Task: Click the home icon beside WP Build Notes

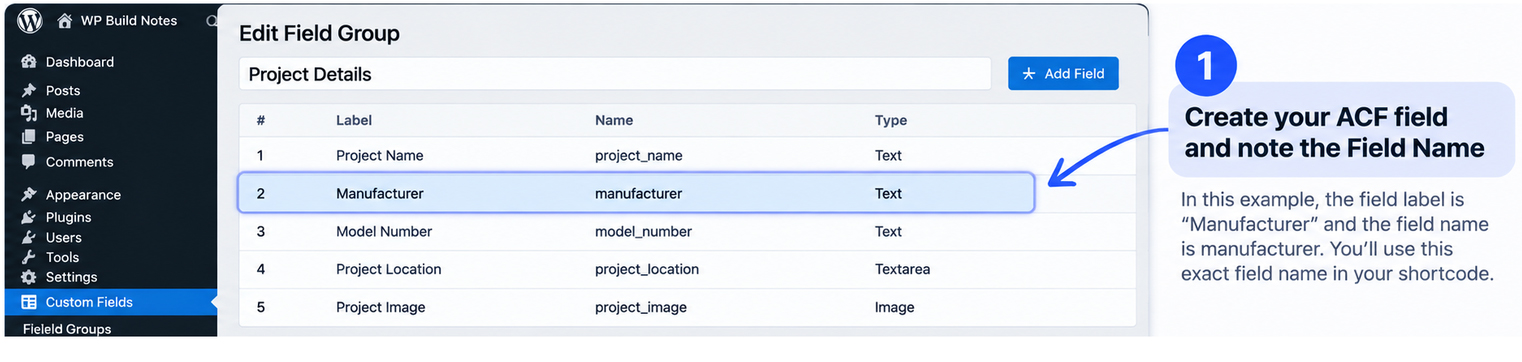Action: click(65, 20)
